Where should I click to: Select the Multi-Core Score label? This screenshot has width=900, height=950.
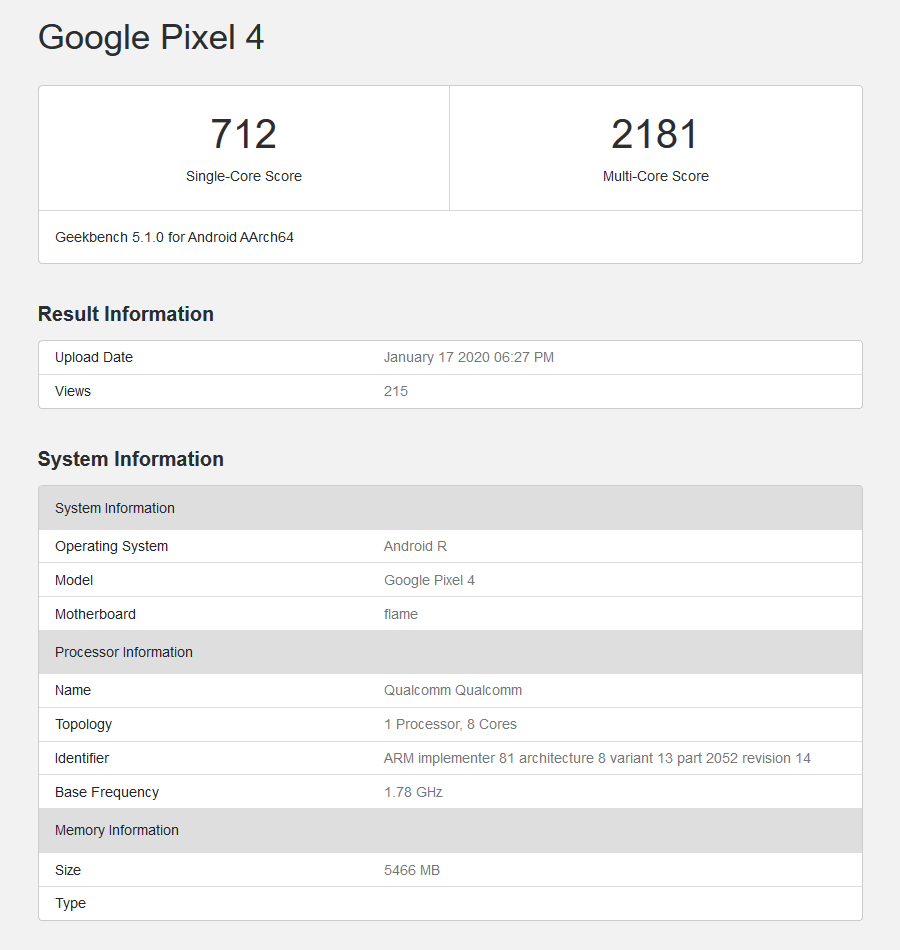tap(655, 176)
